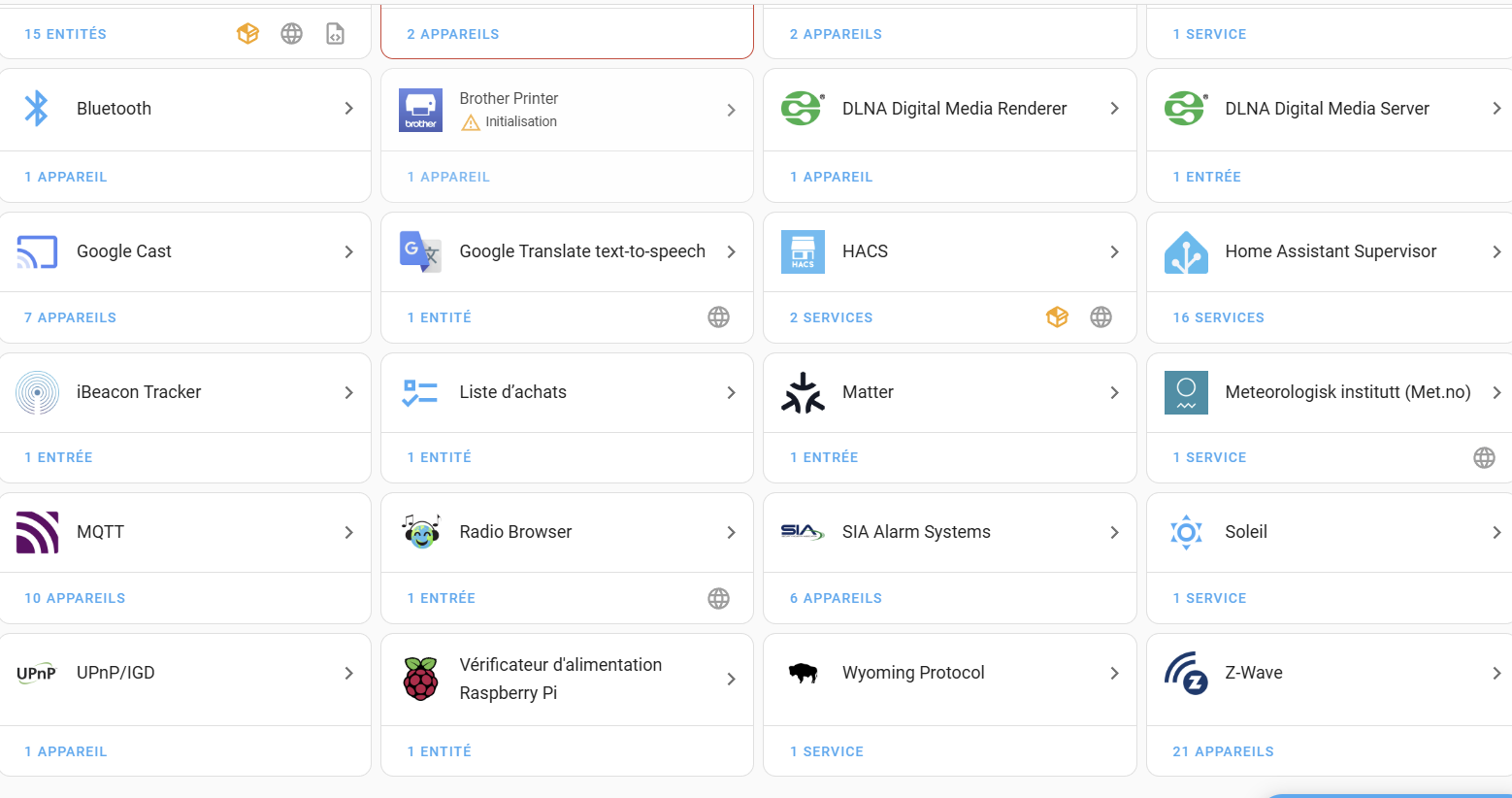Click globe icon on Radio Browser card
Viewport: 1512px width, 798px height.
(718, 599)
